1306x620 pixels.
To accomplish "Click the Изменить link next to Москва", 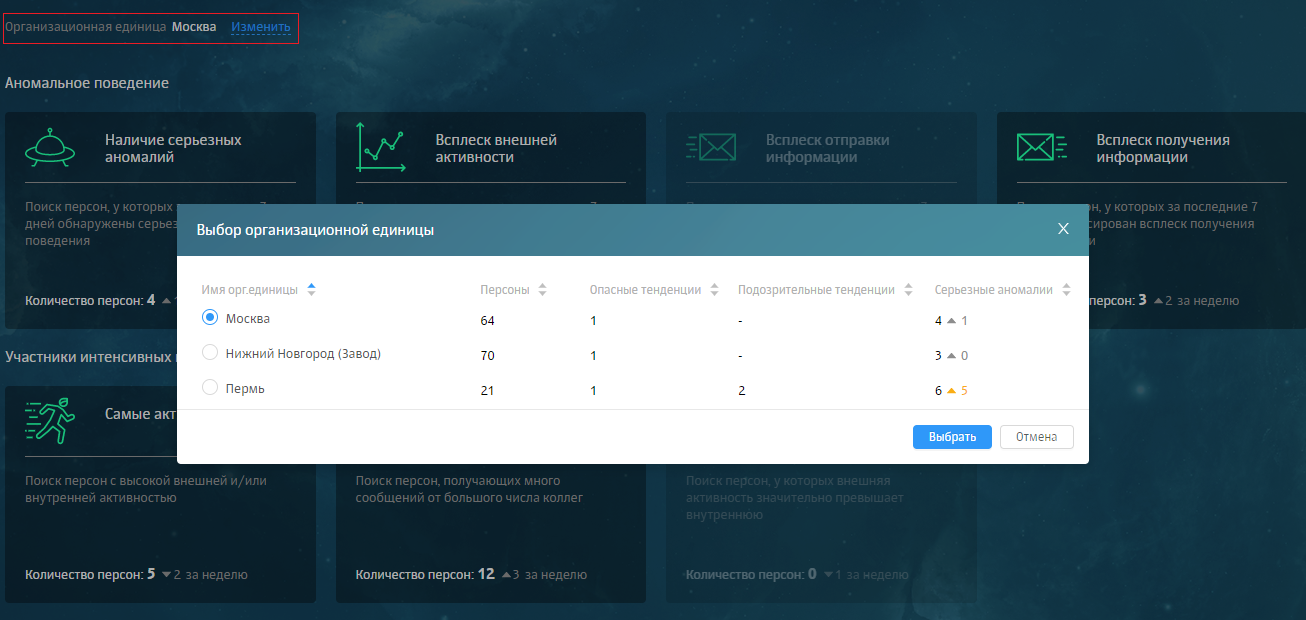I will click(261, 27).
